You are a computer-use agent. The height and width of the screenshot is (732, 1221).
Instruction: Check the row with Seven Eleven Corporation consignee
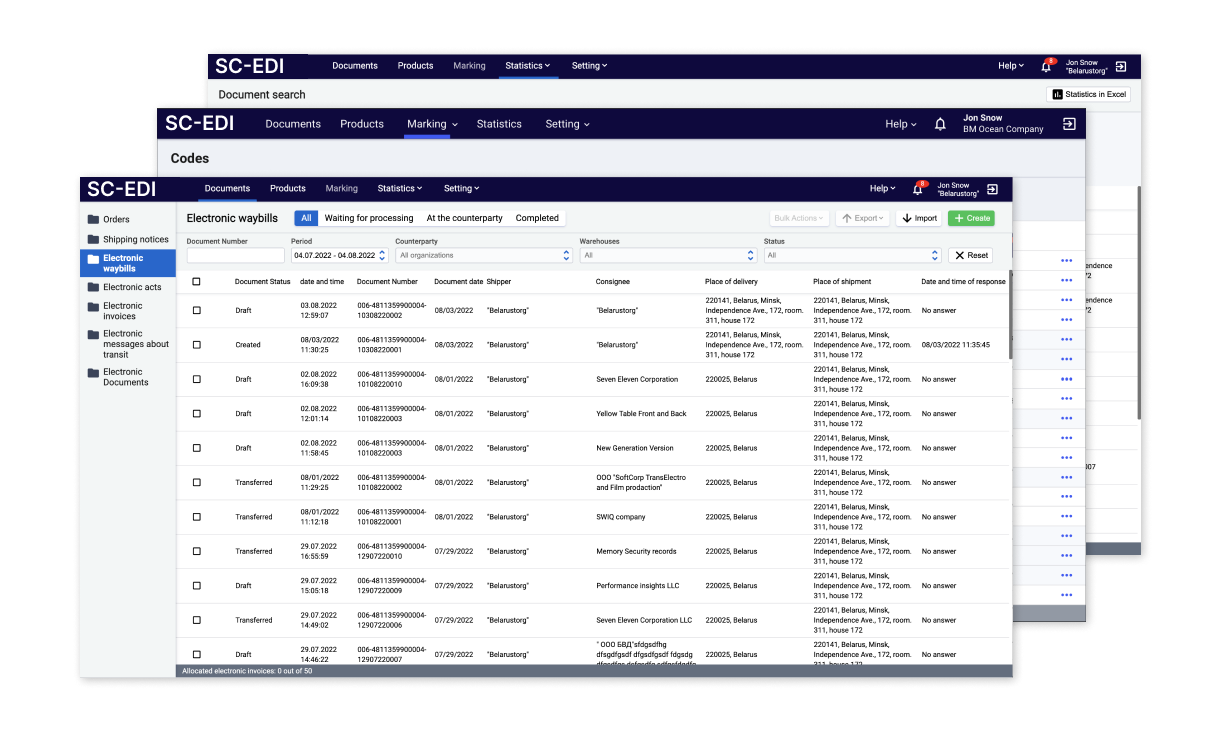pyautogui.click(x=196, y=380)
